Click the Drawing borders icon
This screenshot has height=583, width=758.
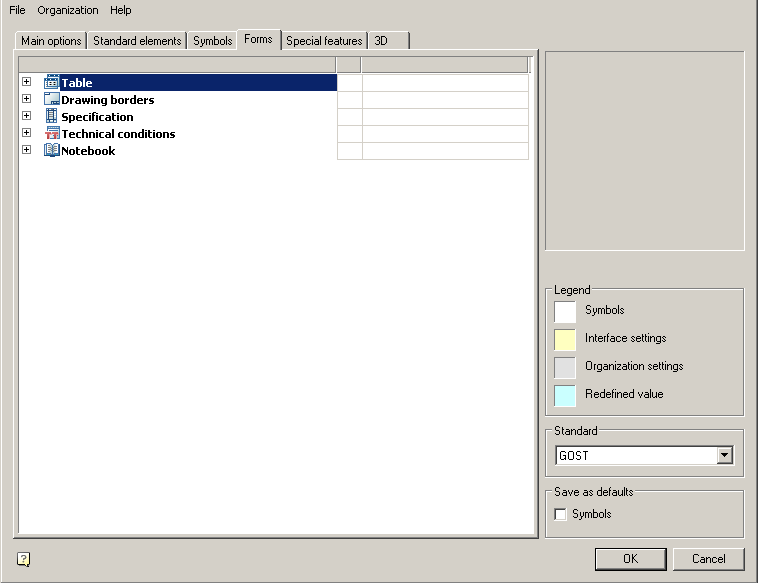[x=52, y=99]
